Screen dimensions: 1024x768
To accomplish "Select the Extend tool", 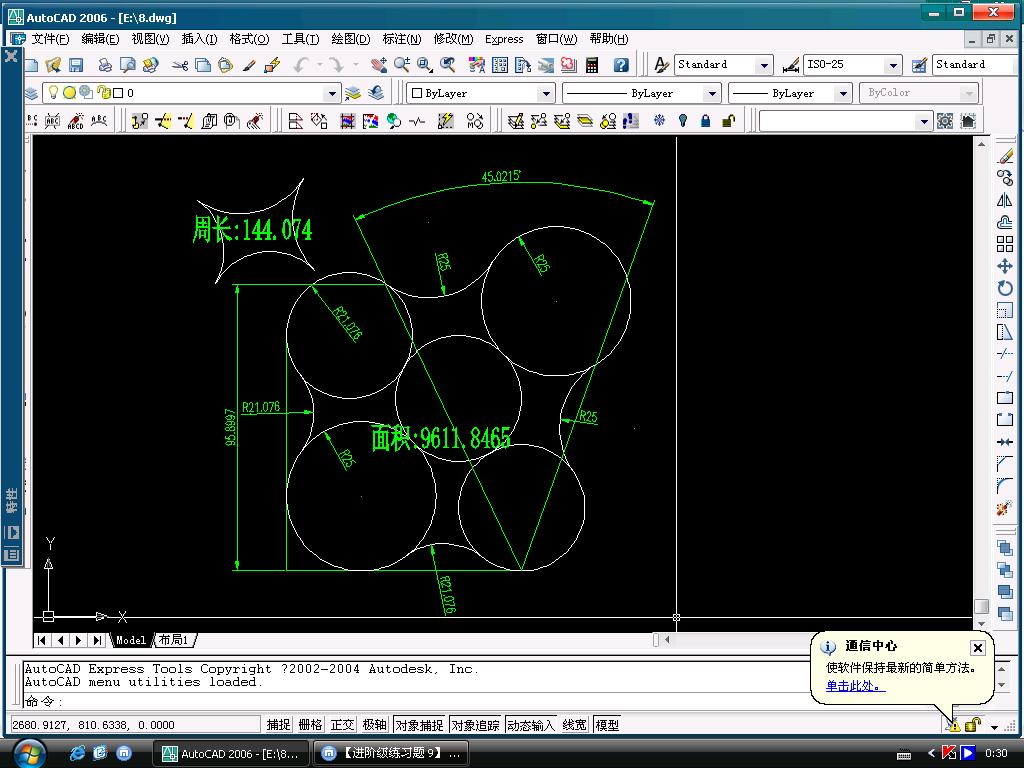I will (x=1005, y=376).
